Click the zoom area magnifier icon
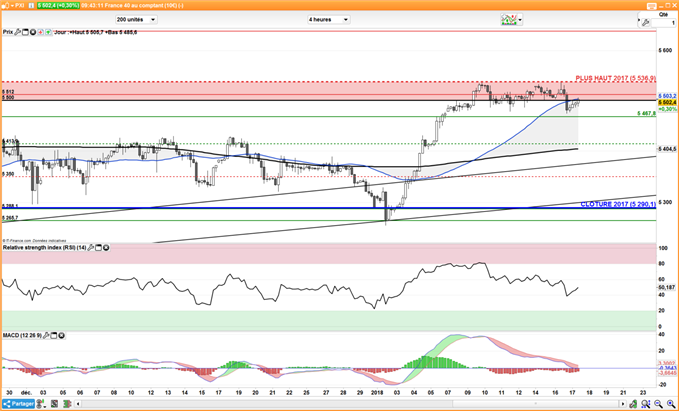 click(x=645, y=404)
